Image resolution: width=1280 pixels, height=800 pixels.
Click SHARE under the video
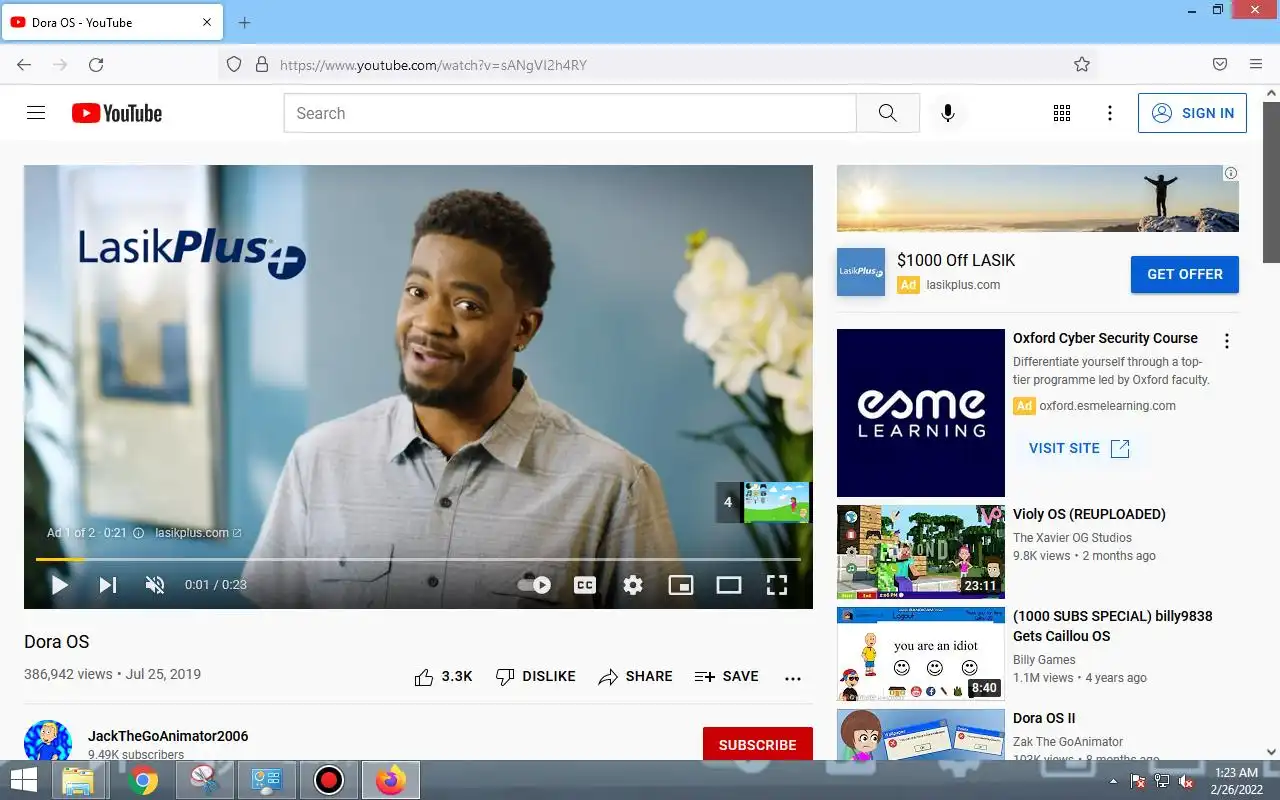point(635,677)
